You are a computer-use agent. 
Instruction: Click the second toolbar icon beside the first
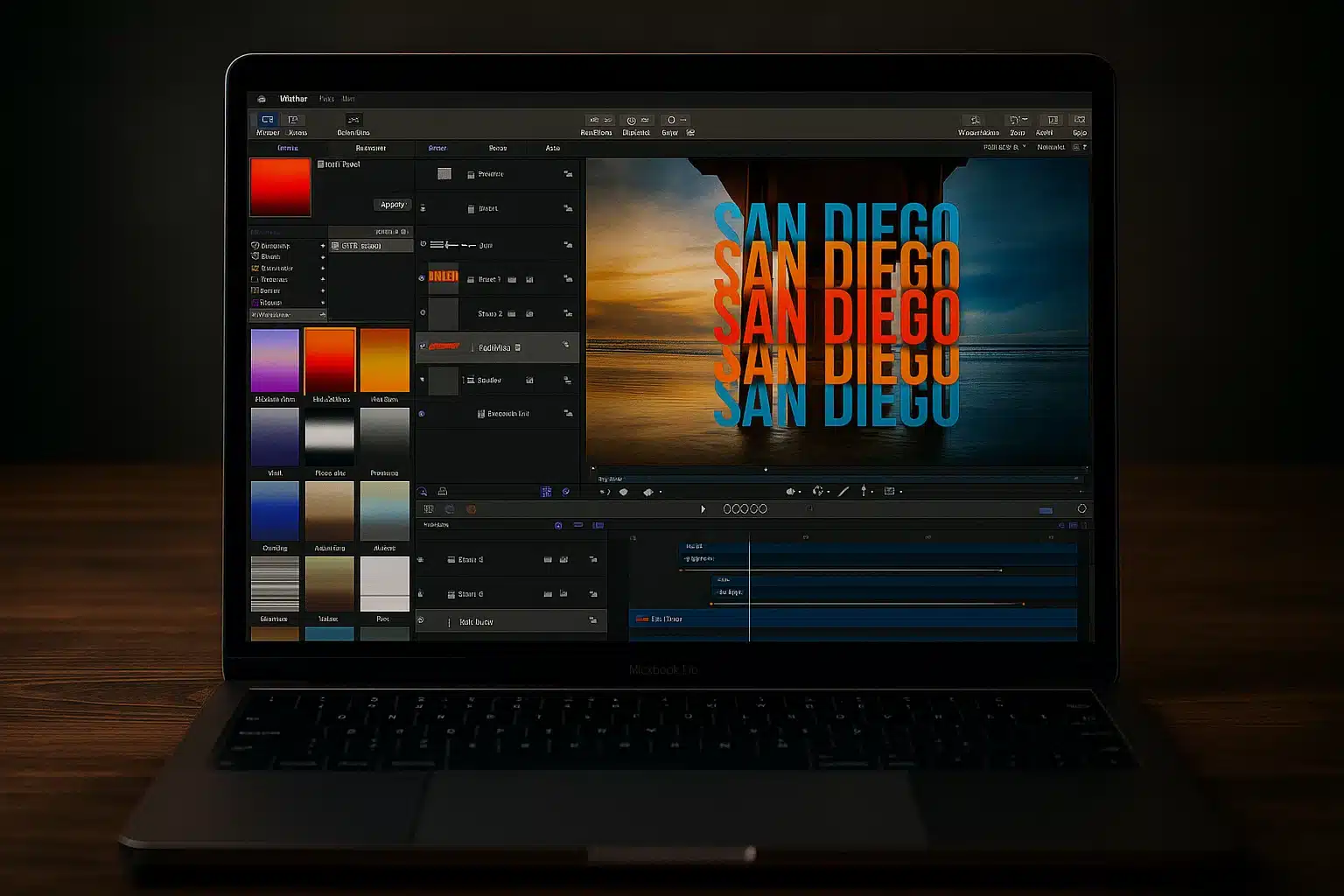pyautogui.click(x=294, y=120)
